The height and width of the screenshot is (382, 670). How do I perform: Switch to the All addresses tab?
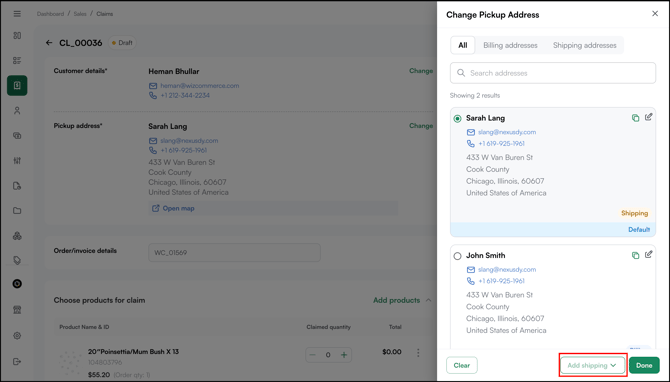pos(462,45)
